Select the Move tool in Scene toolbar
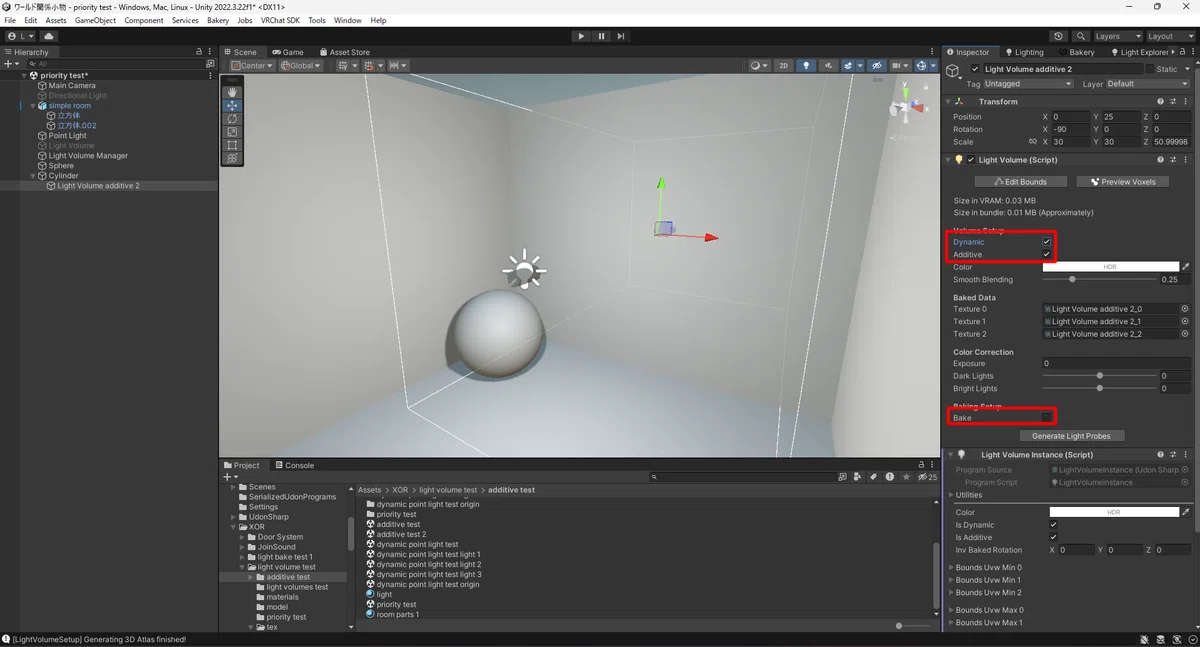The width and height of the screenshot is (1200, 647). (232, 105)
